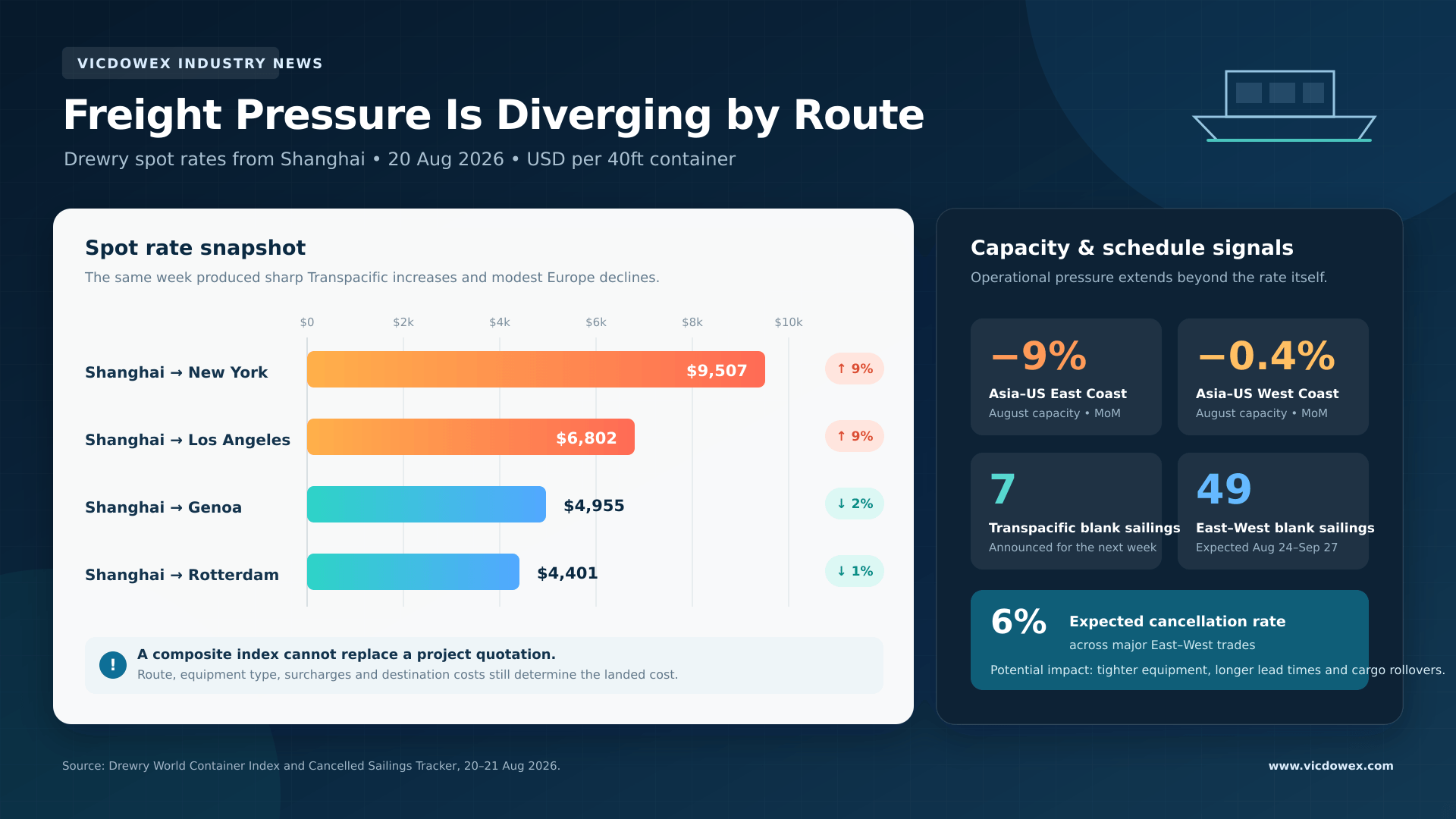Click the $9,507 value label

pos(717,371)
